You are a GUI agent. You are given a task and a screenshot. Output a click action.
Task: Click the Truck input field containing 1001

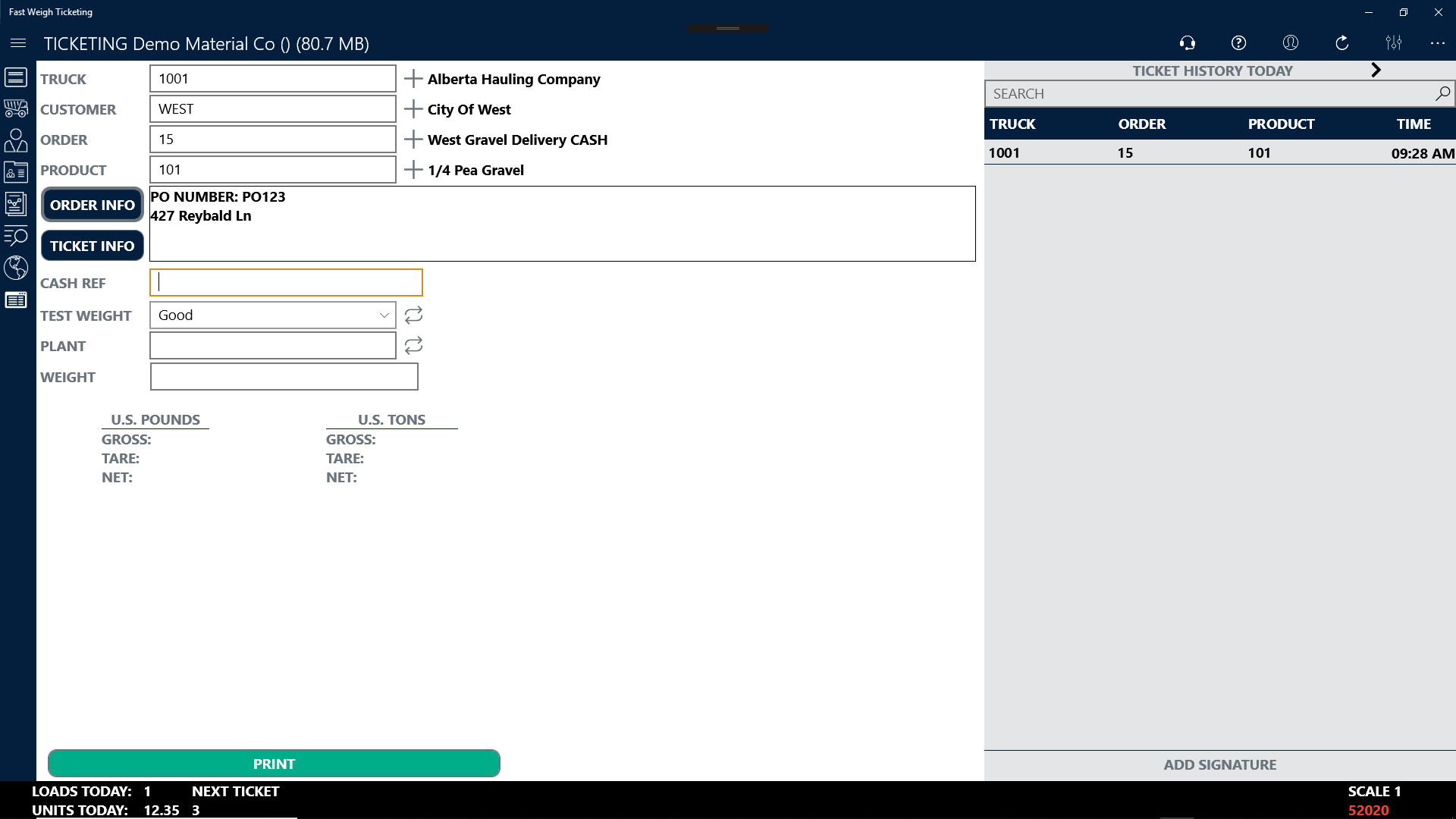click(x=273, y=79)
